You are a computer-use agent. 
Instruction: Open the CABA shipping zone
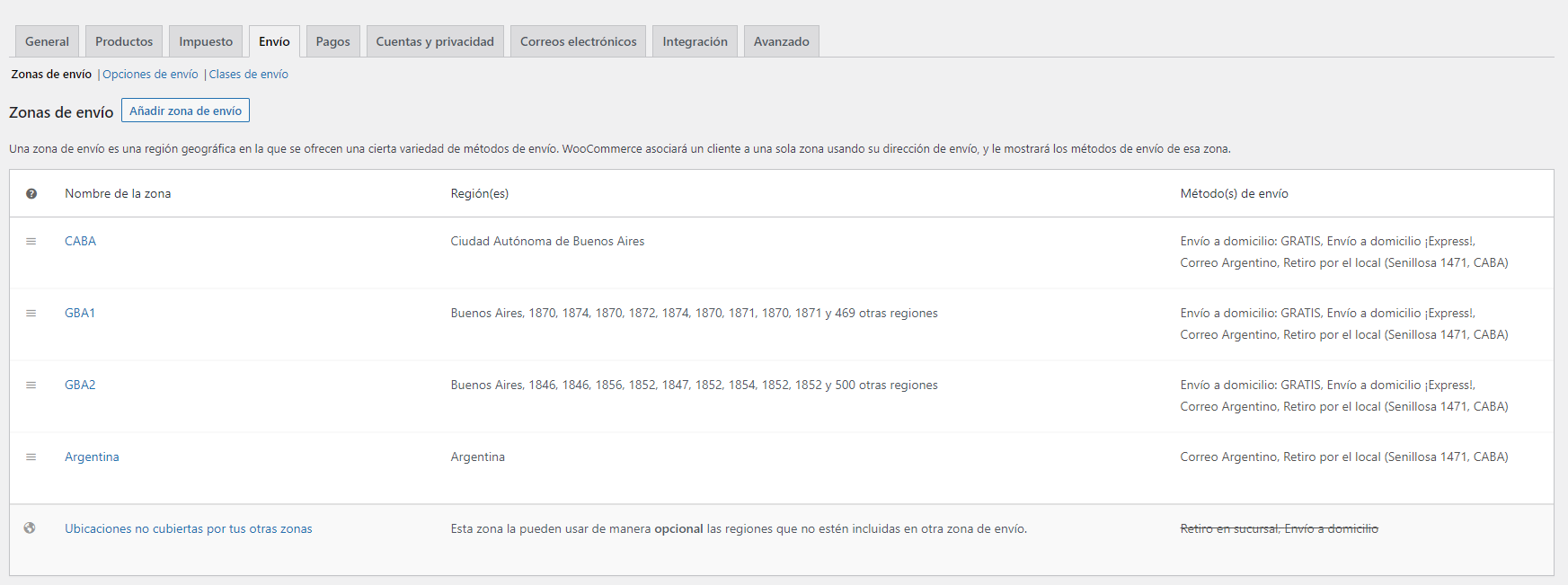click(80, 241)
